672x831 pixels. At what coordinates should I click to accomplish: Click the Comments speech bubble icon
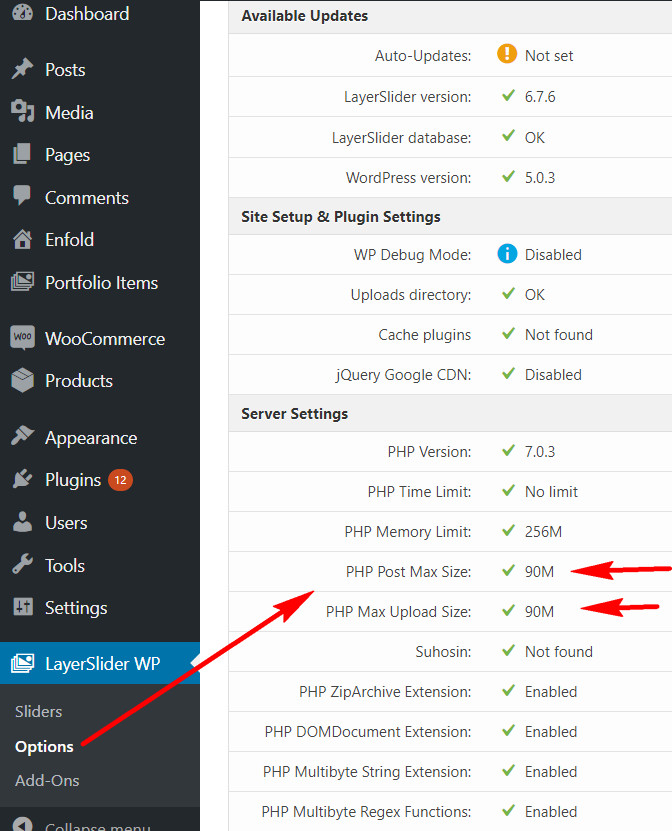click(22, 196)
